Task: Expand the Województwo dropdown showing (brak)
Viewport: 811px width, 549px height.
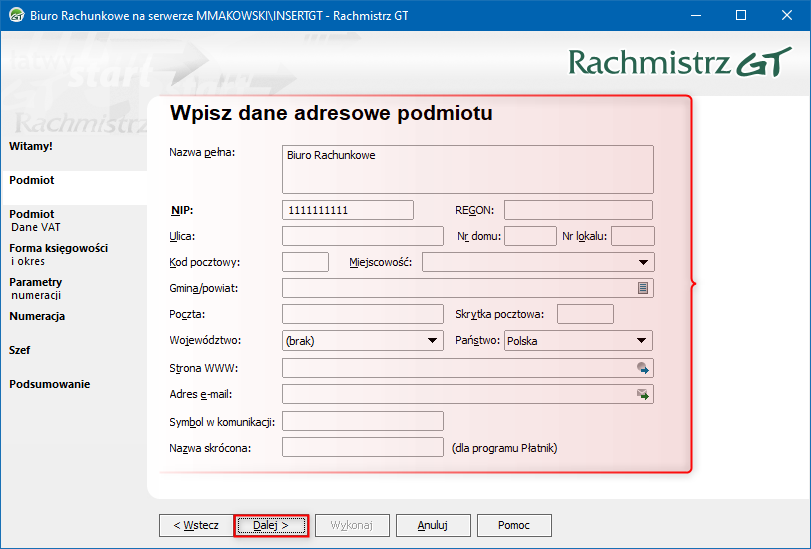Action: [432, 340]
